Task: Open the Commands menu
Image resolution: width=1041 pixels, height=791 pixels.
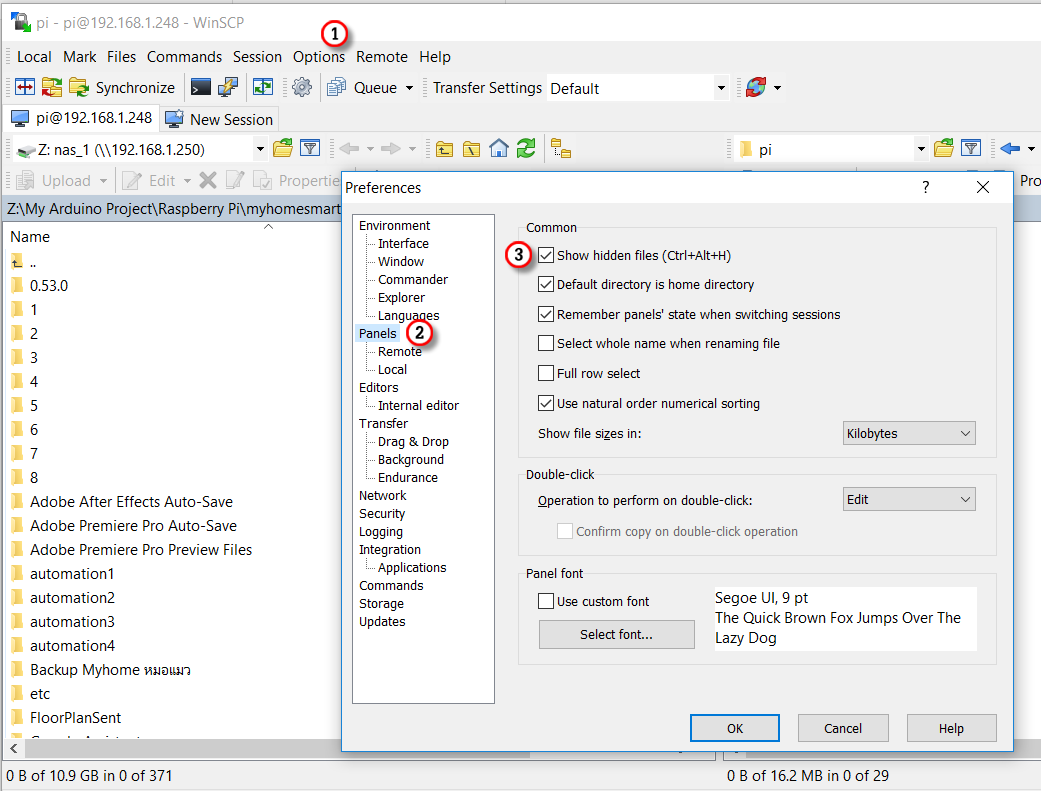Action: [185, 57]
